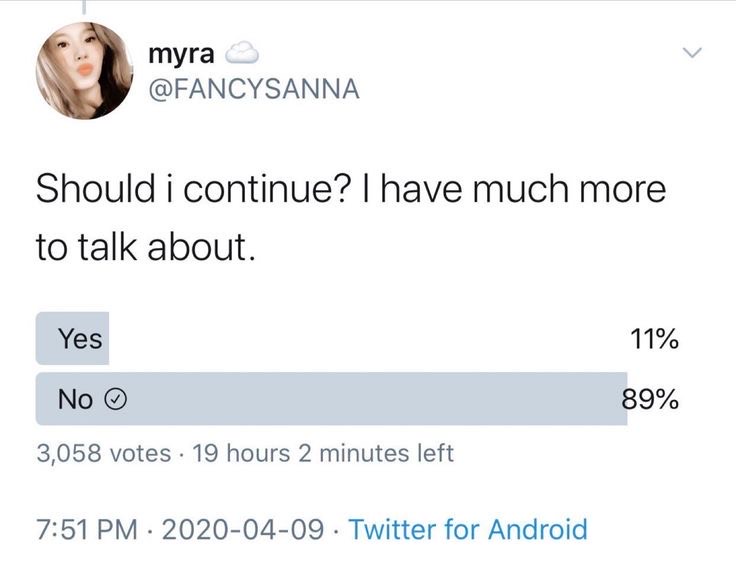Click the checkmark icon next to No
This screenshot has height=566, width=736.
click(x=116, y=400)
